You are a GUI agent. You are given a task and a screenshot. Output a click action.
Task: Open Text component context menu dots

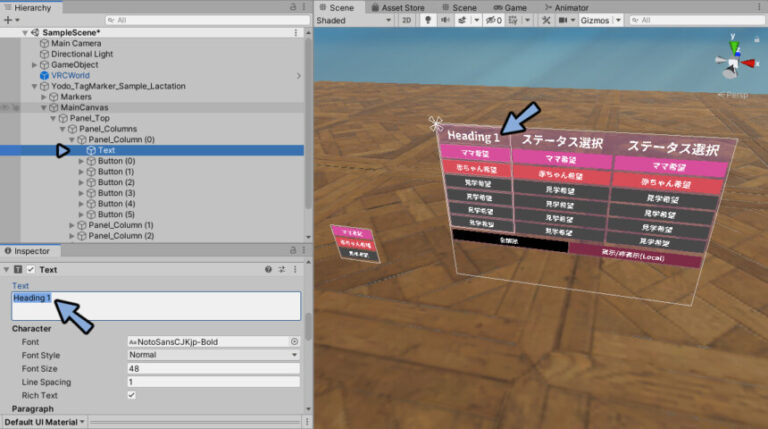pos(295,269)
